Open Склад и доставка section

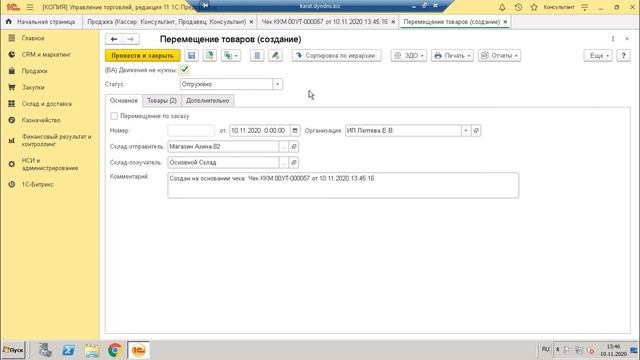[47, 104]
